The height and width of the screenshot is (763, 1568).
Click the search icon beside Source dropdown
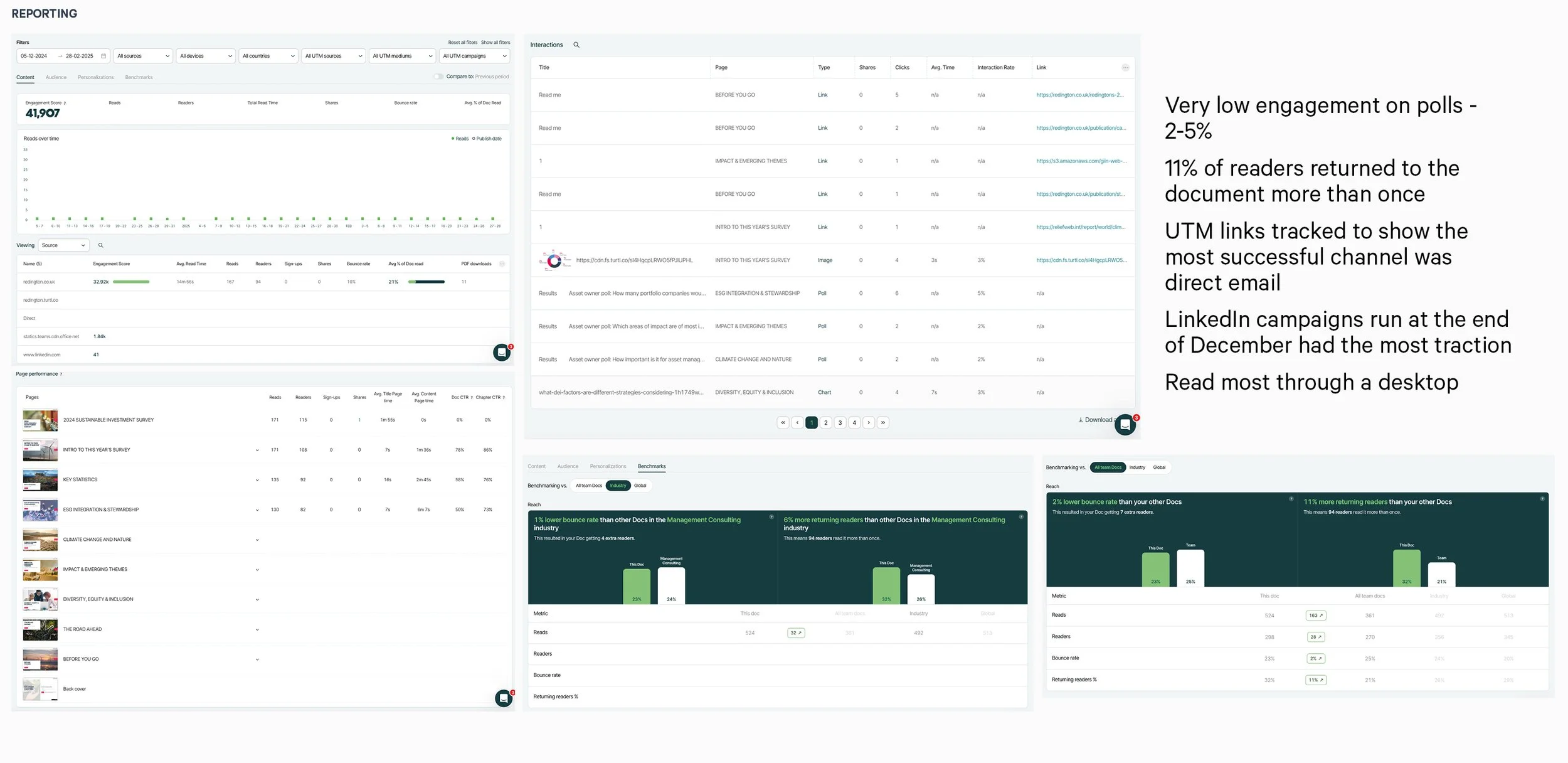tap(100, 245)
